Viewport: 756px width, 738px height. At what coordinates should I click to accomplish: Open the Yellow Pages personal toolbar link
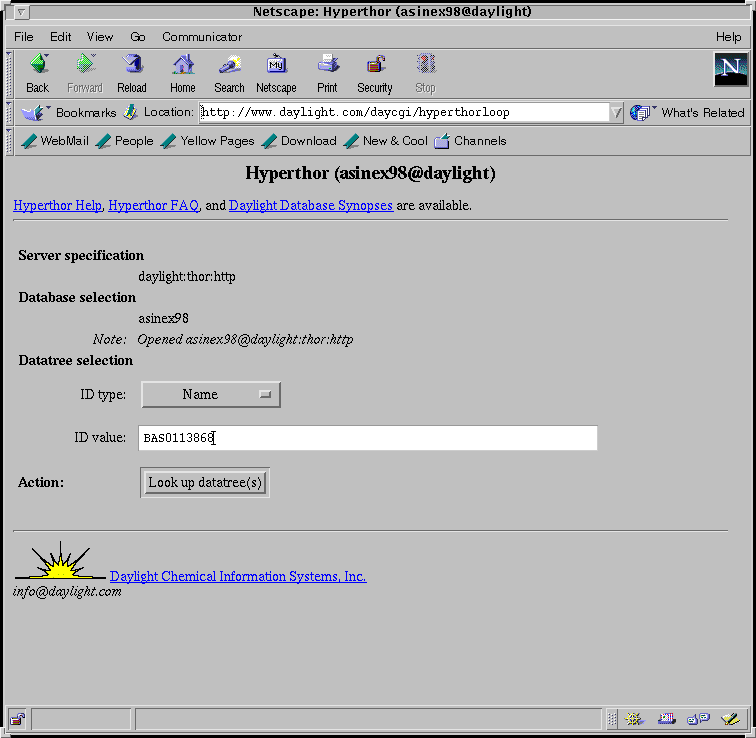click(208, 141)
